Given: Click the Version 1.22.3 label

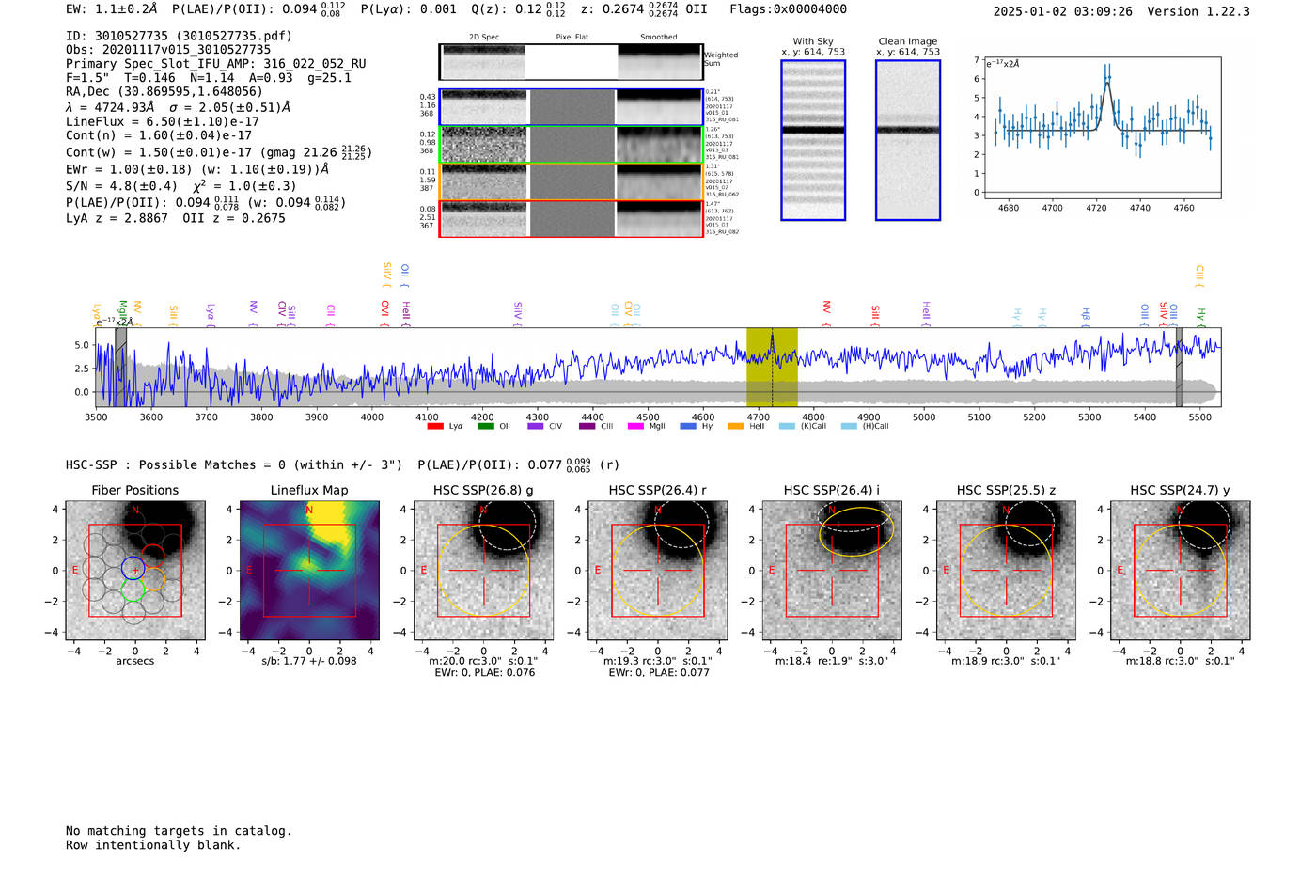Looking at the screenshot, I should (x=1198, y=11).
